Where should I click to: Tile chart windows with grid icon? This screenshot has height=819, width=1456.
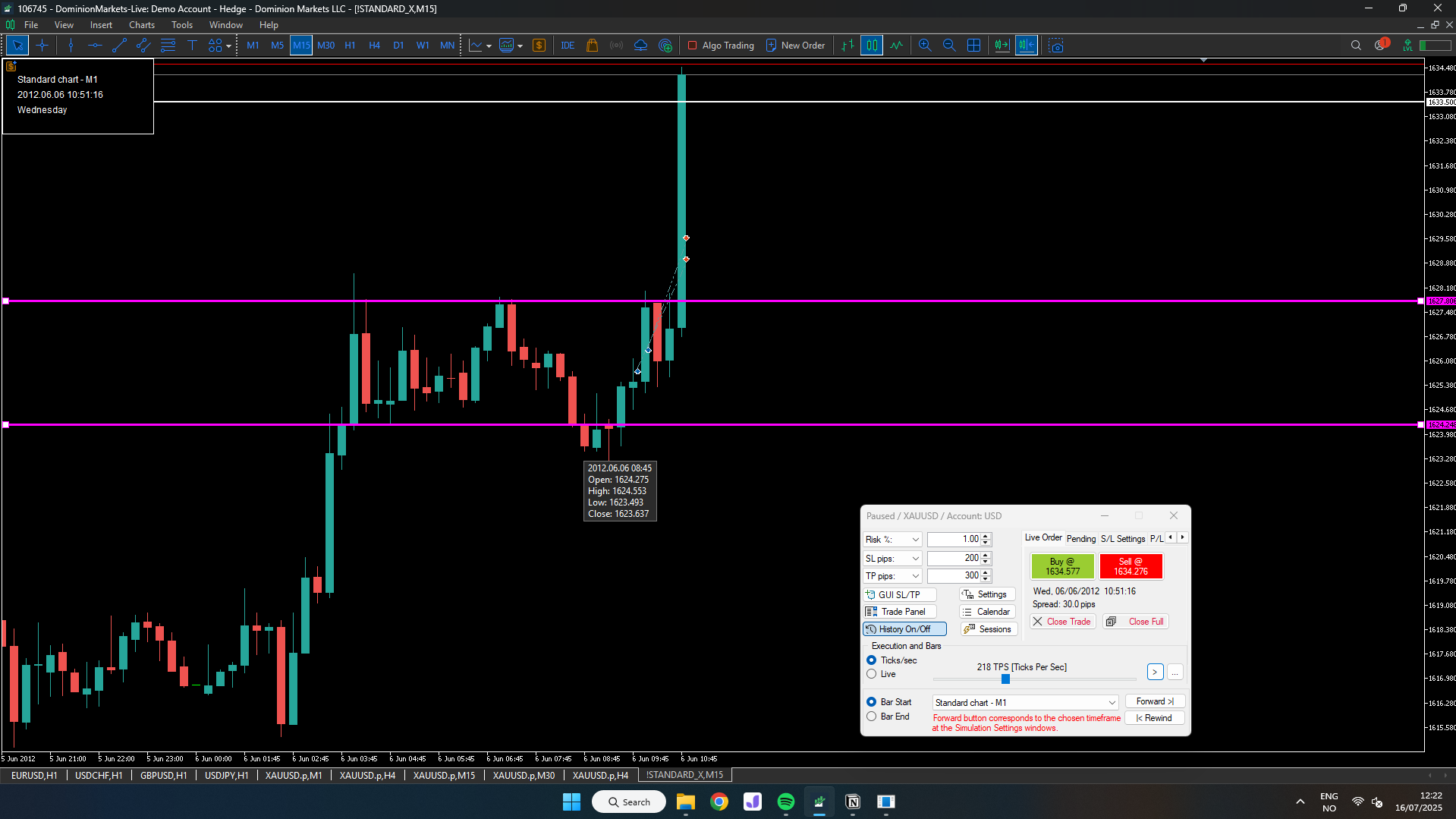point(973,46)
